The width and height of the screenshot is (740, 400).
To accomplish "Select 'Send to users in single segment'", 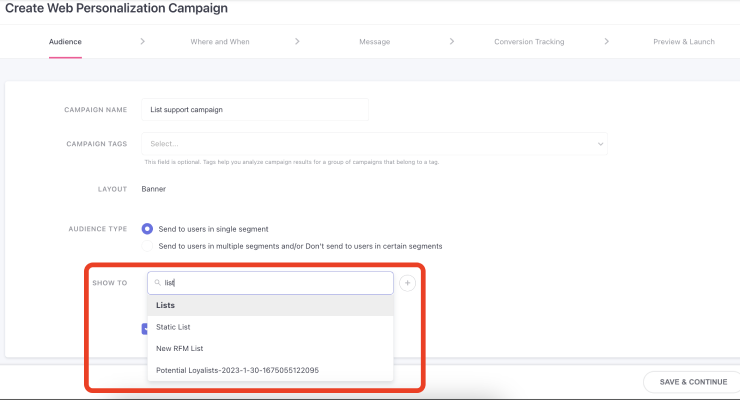I will coord(148,229).
